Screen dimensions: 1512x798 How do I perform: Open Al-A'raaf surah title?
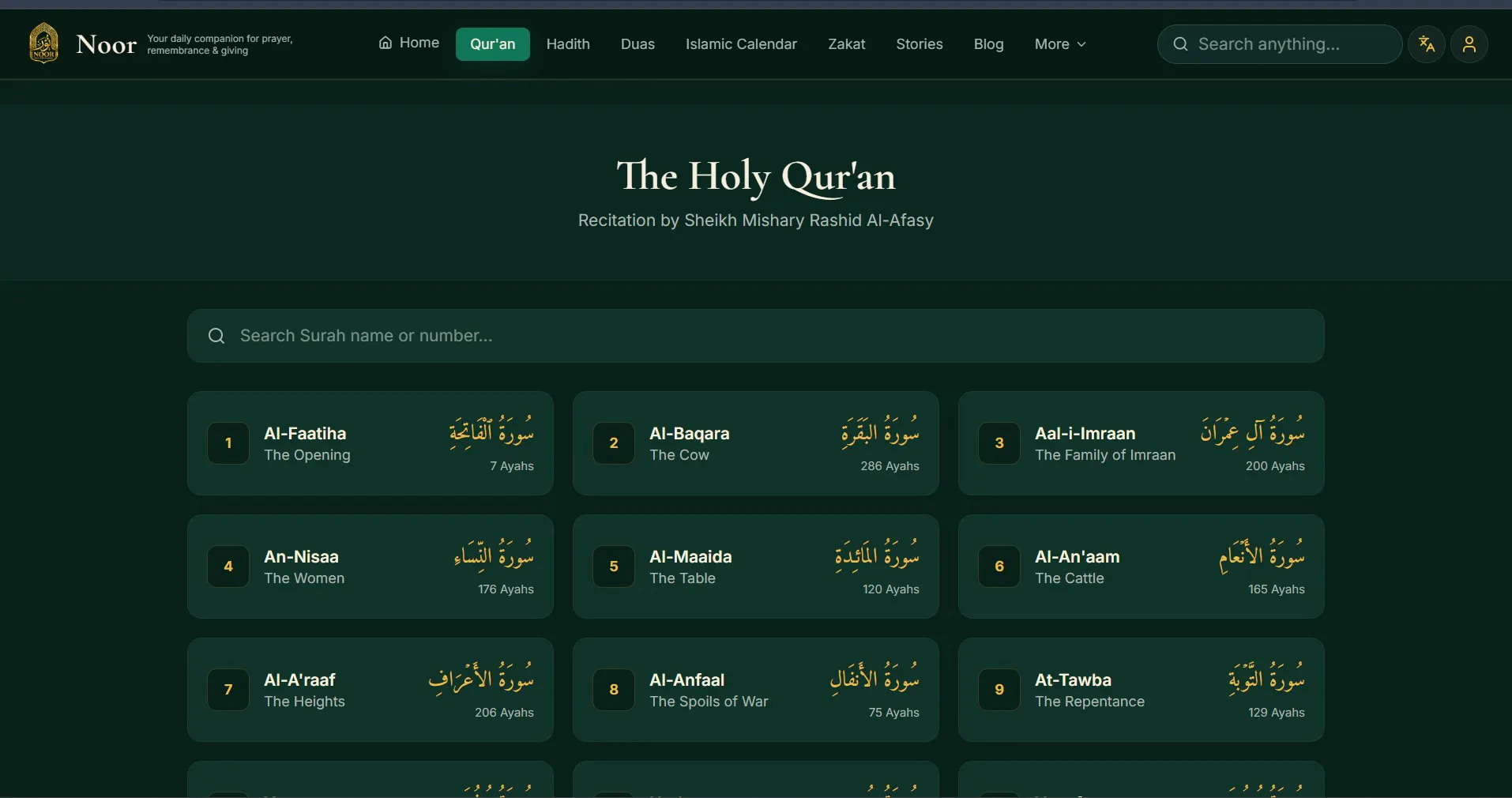point(299,679)
